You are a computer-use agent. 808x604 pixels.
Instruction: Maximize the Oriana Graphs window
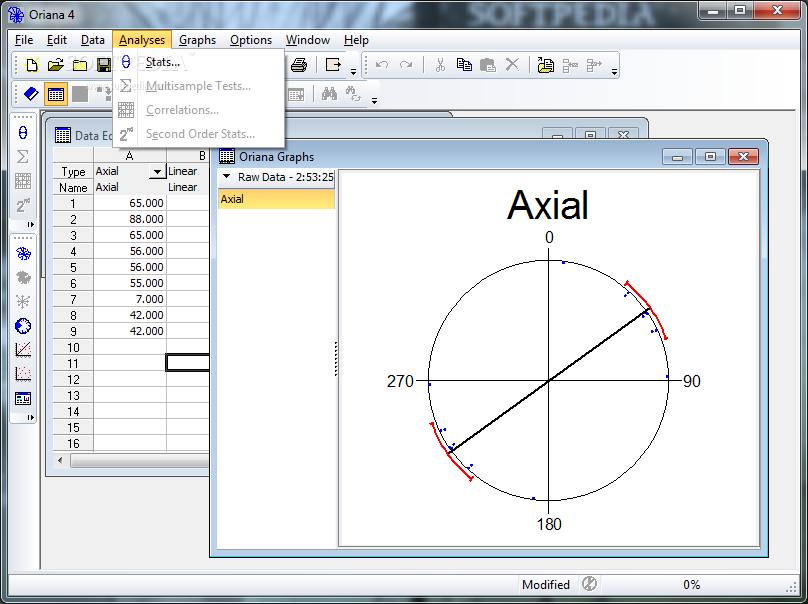[x=710, y=157]
